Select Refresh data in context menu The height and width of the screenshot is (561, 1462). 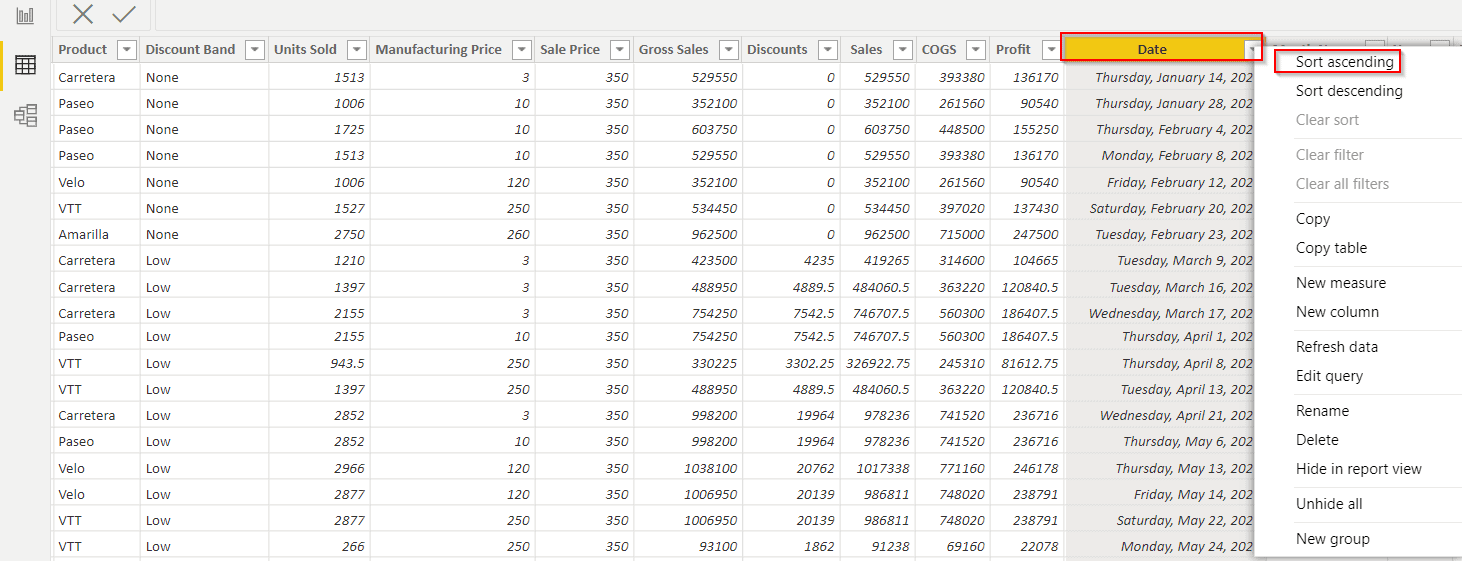click(1337, 347)
